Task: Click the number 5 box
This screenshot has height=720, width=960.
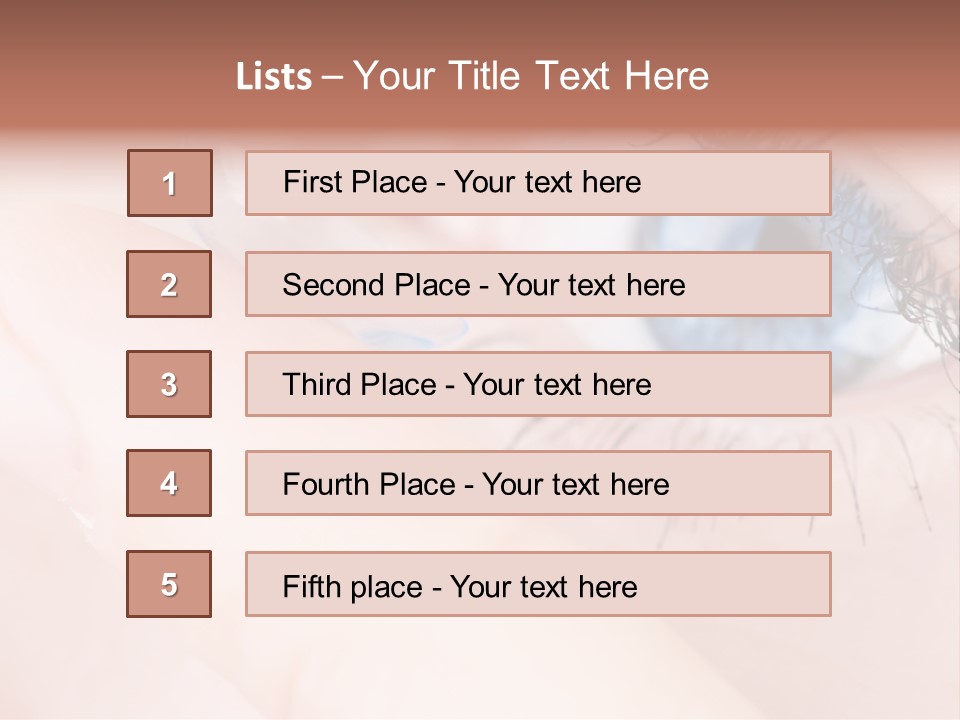Action: coord(169,584)
